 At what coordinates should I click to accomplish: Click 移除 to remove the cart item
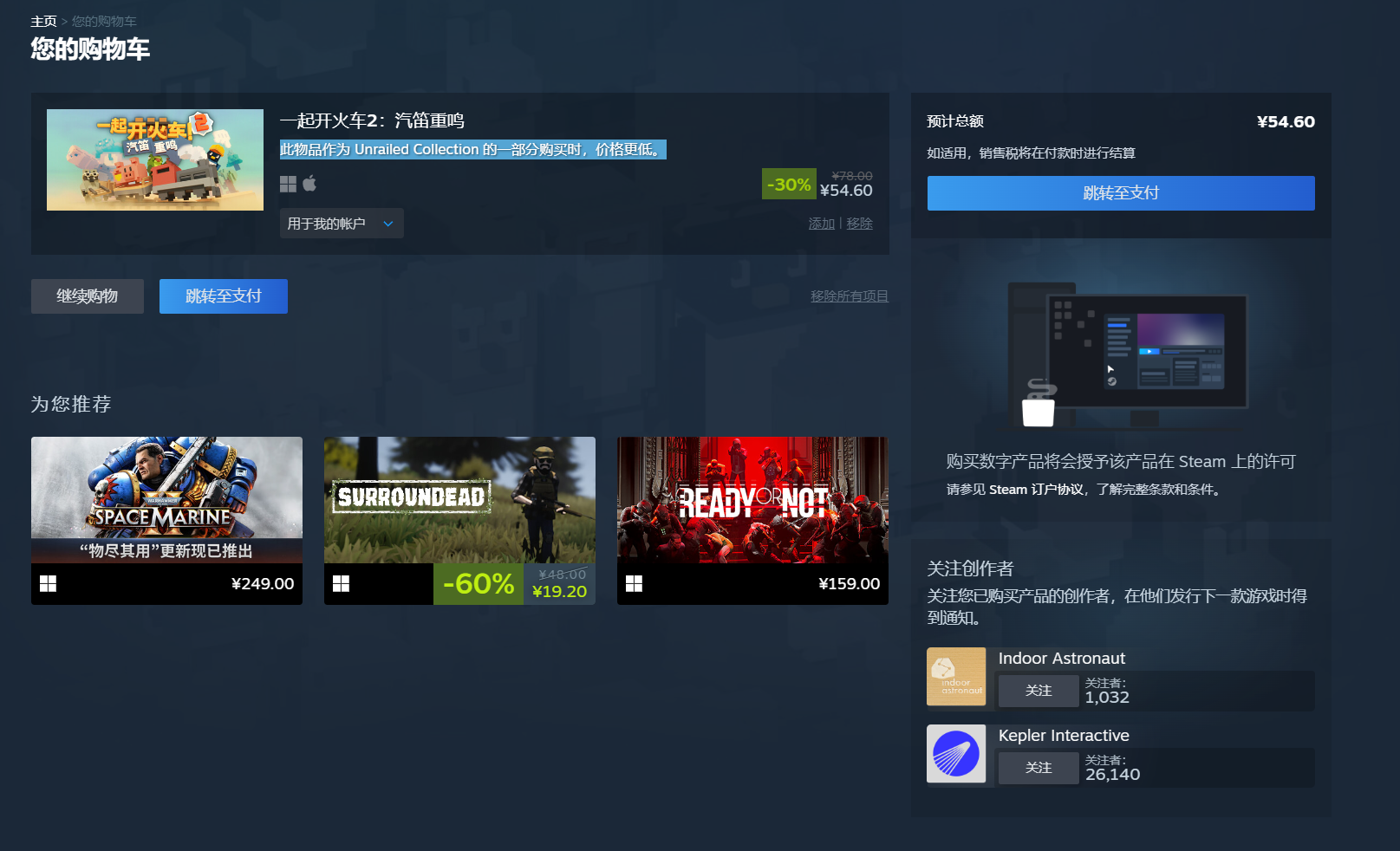point(859,223)
